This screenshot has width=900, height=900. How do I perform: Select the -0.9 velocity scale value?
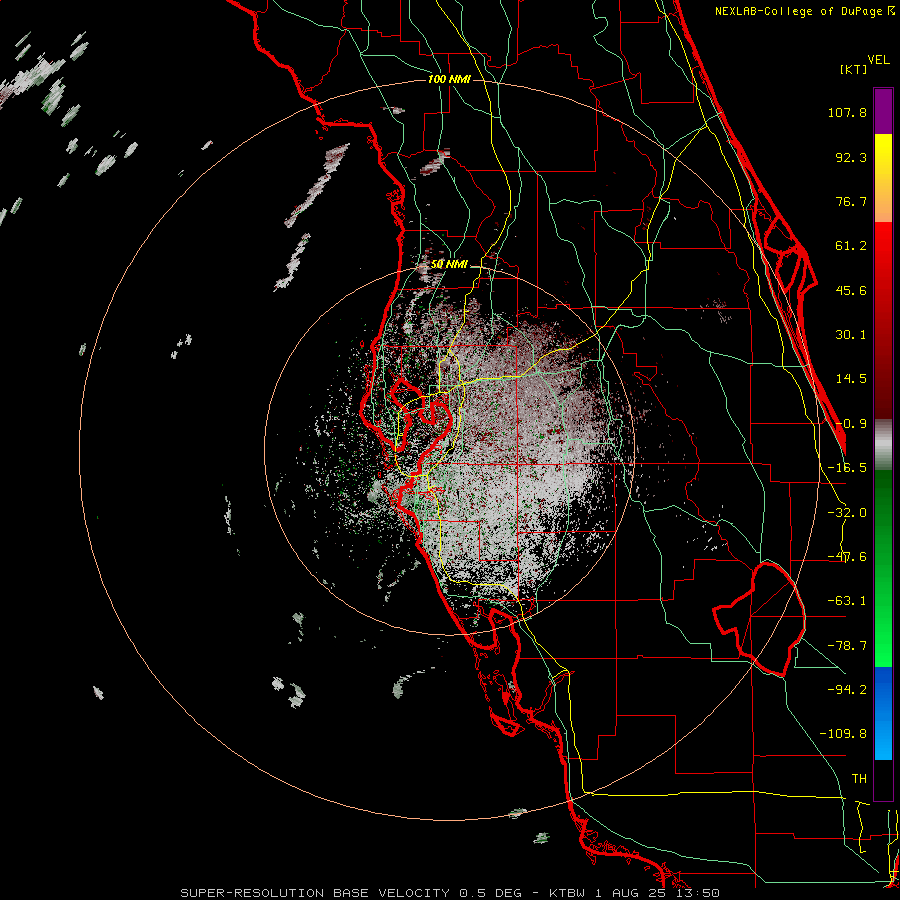pyautogui.click(x=851, y=424)
